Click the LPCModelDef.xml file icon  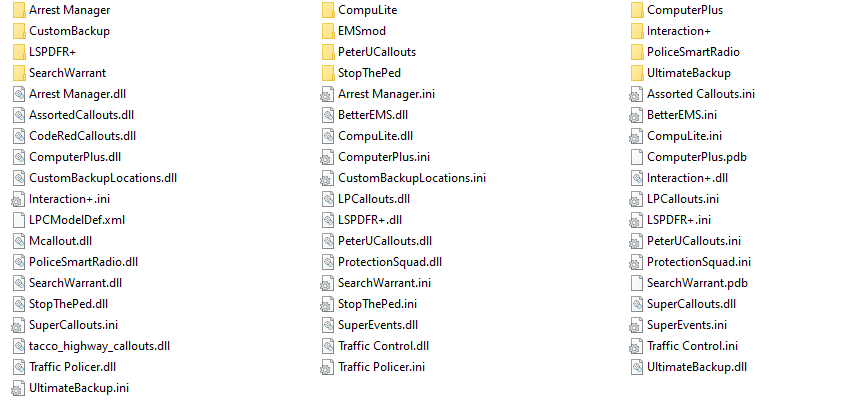coord(19,220)
